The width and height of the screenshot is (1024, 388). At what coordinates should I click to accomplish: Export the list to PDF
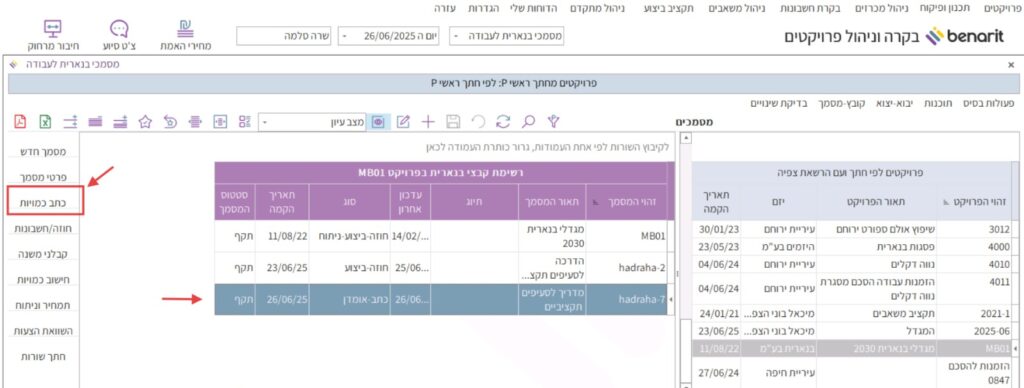click(20, 121)
